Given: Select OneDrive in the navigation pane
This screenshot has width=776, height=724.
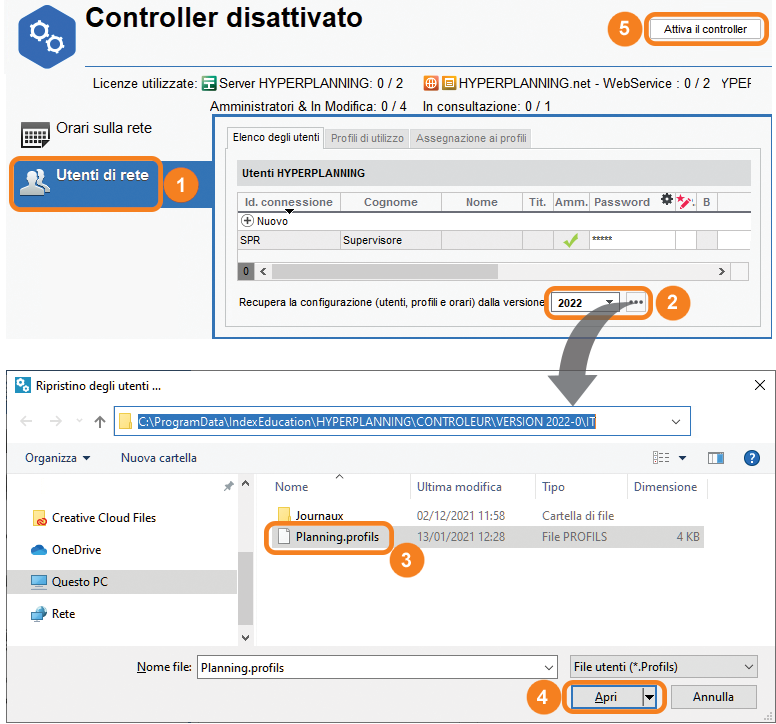Looking at the screenshot, I should [66, 550].
